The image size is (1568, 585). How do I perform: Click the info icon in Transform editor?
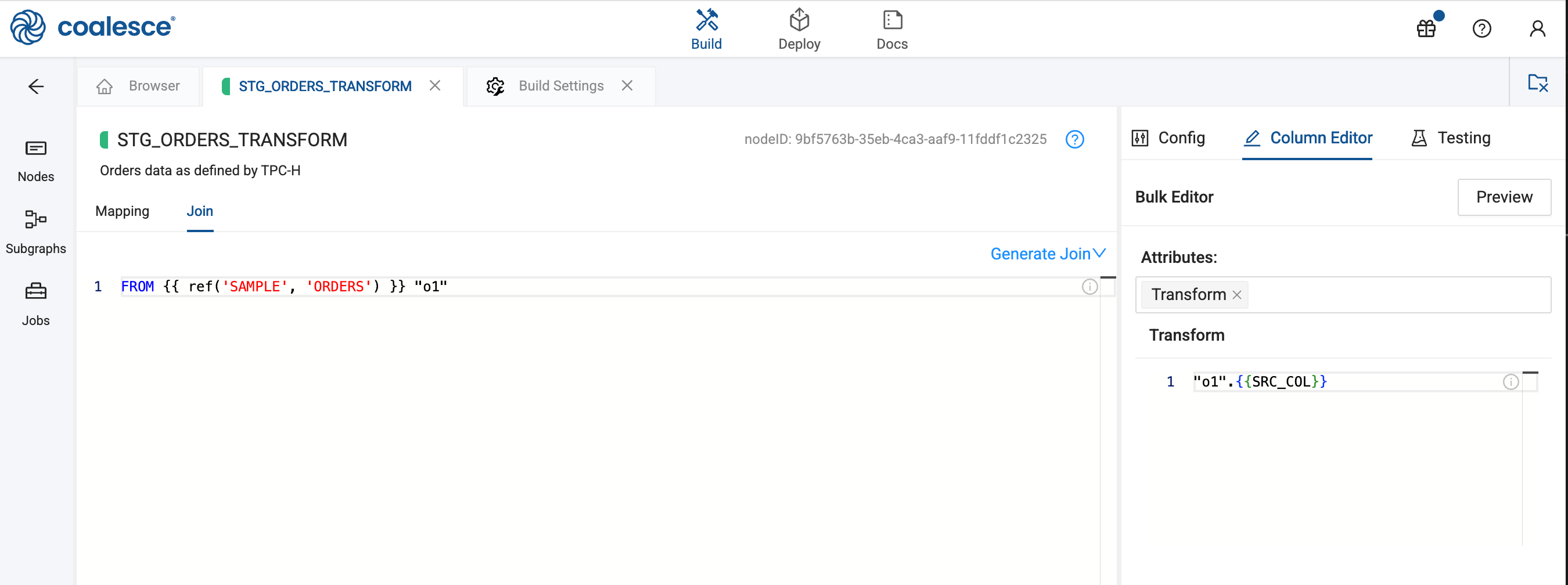click(1510, 382)
